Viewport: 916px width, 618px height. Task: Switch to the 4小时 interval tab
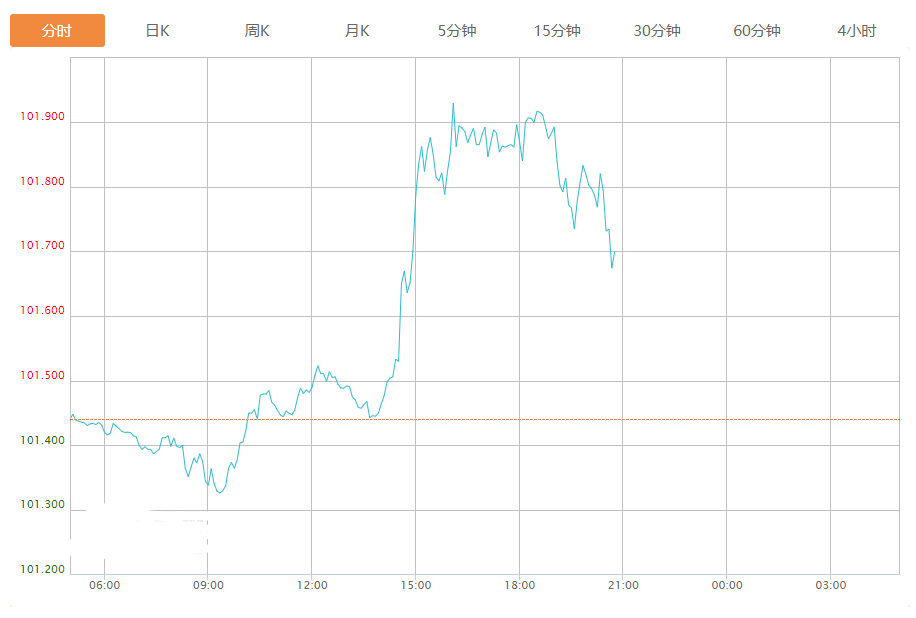coord(857,31)
